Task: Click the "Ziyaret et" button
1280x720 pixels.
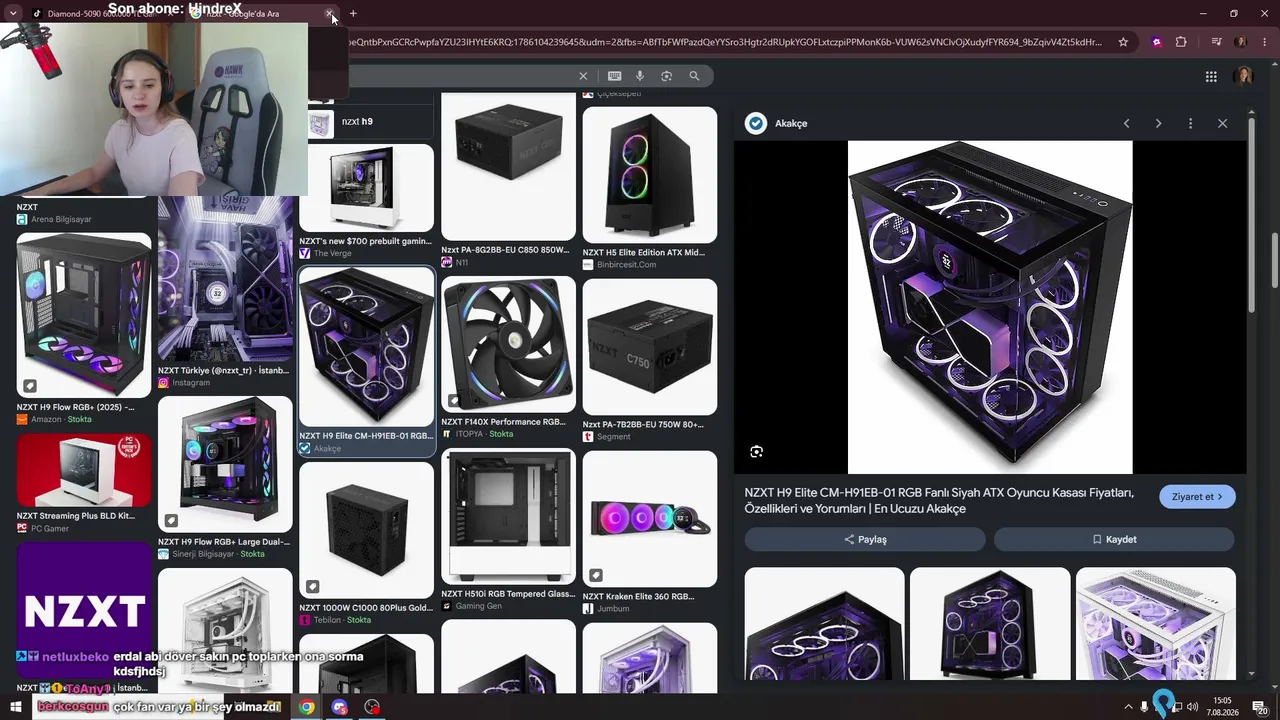Action: tap(1197, 497)
